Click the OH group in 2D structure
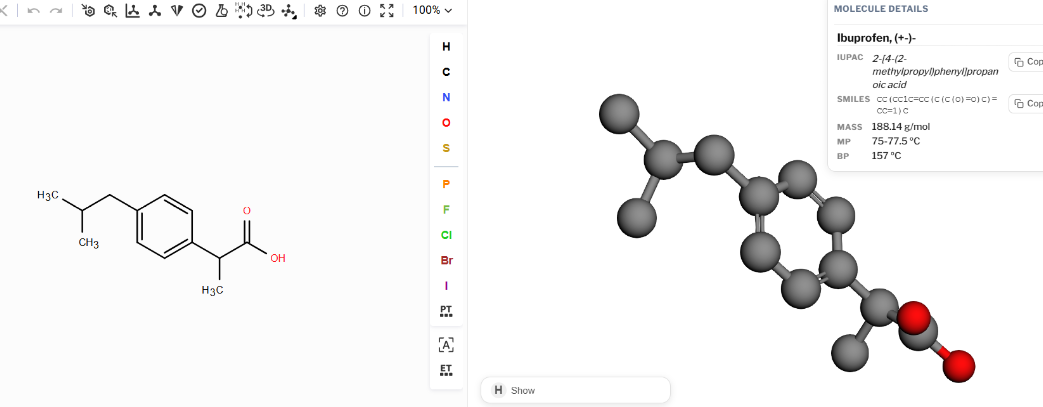1043x407 pixels. point(278,258)
